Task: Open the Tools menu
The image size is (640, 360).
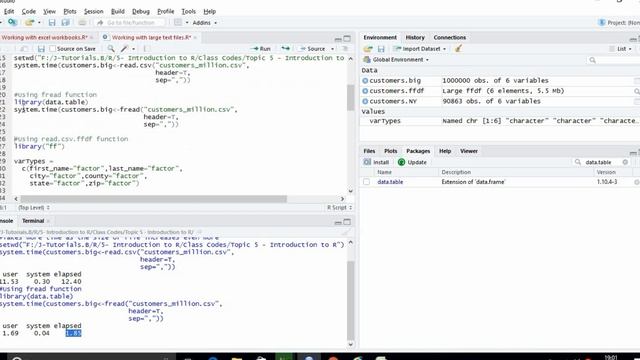Action: [189, 11]
